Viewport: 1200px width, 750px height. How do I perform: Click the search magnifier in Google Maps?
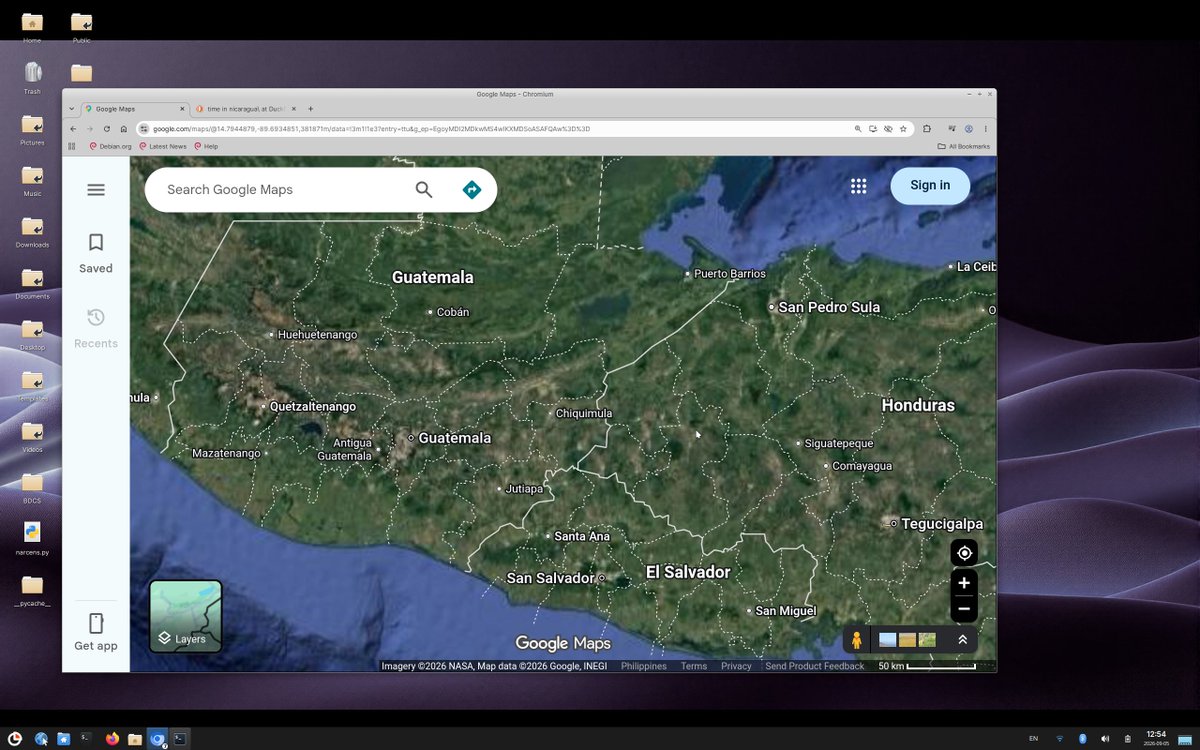click(424, 189)
